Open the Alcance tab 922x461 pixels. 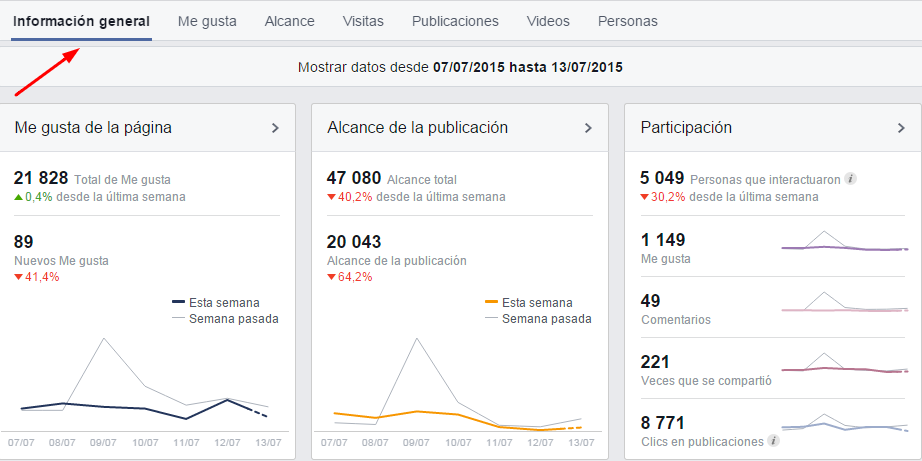(x=289, y=21)
